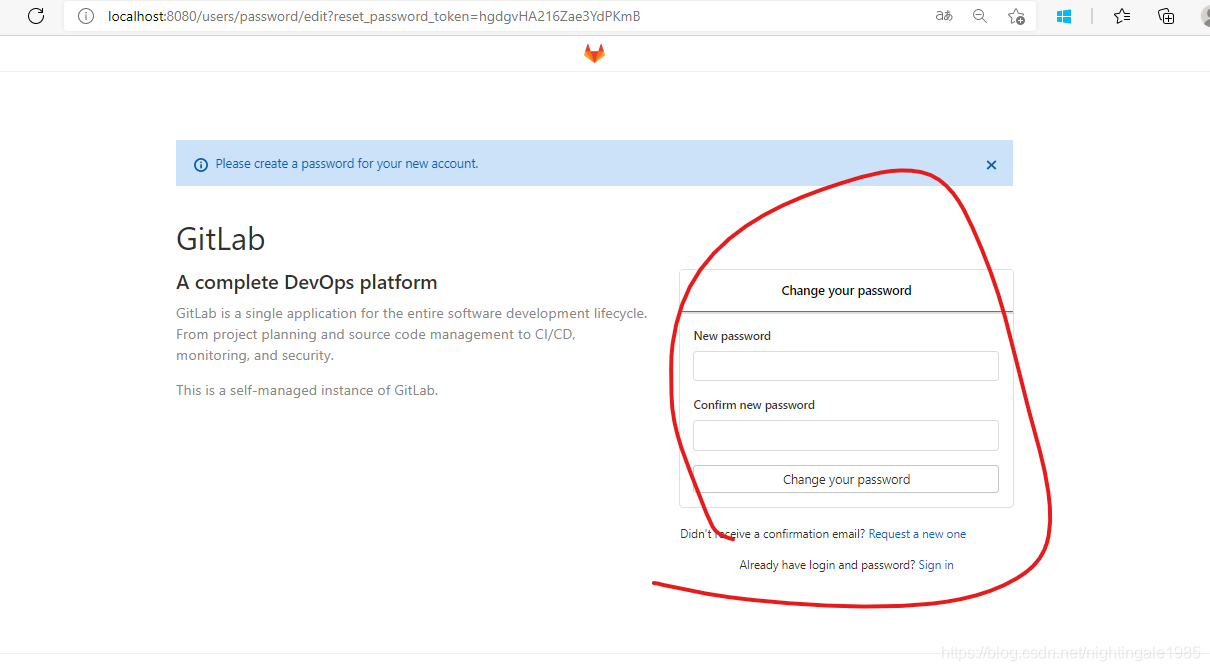1210x671 pixels.
Task: Open the favorites list icon
Action: pos(1122,16)
